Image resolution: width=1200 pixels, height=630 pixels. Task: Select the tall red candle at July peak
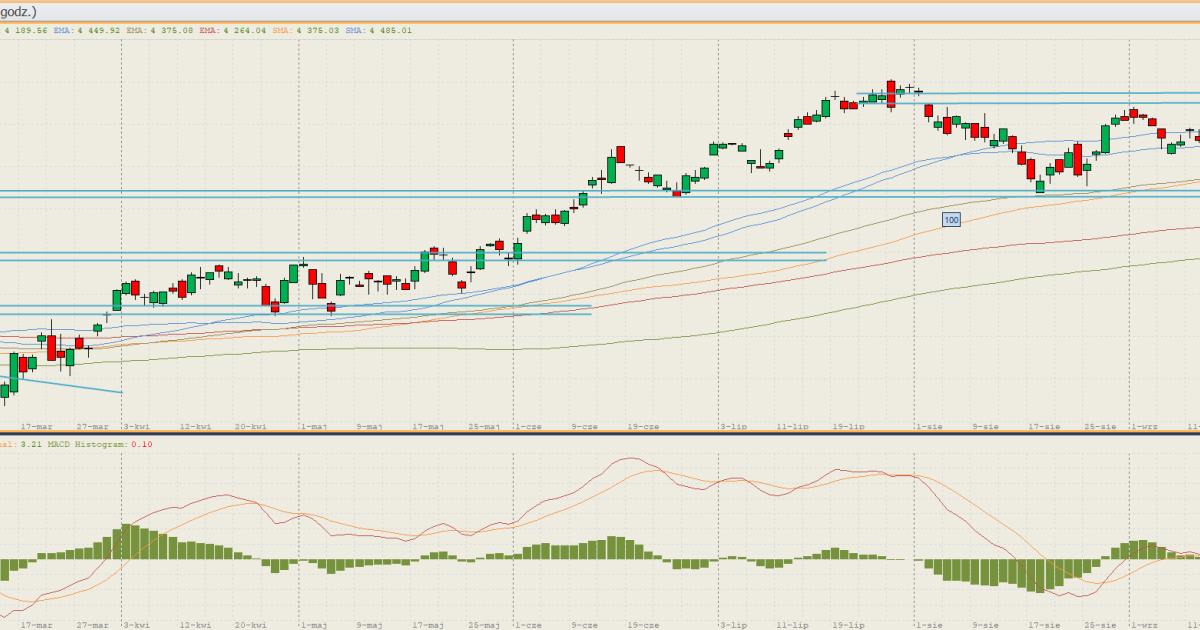889,92
